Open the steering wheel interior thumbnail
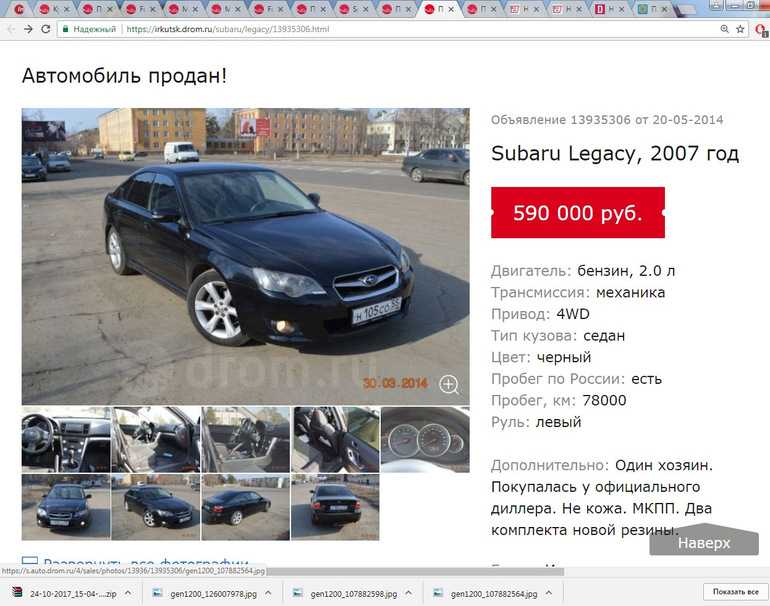Viewport: 770px width, 606px height. [66, 440]
